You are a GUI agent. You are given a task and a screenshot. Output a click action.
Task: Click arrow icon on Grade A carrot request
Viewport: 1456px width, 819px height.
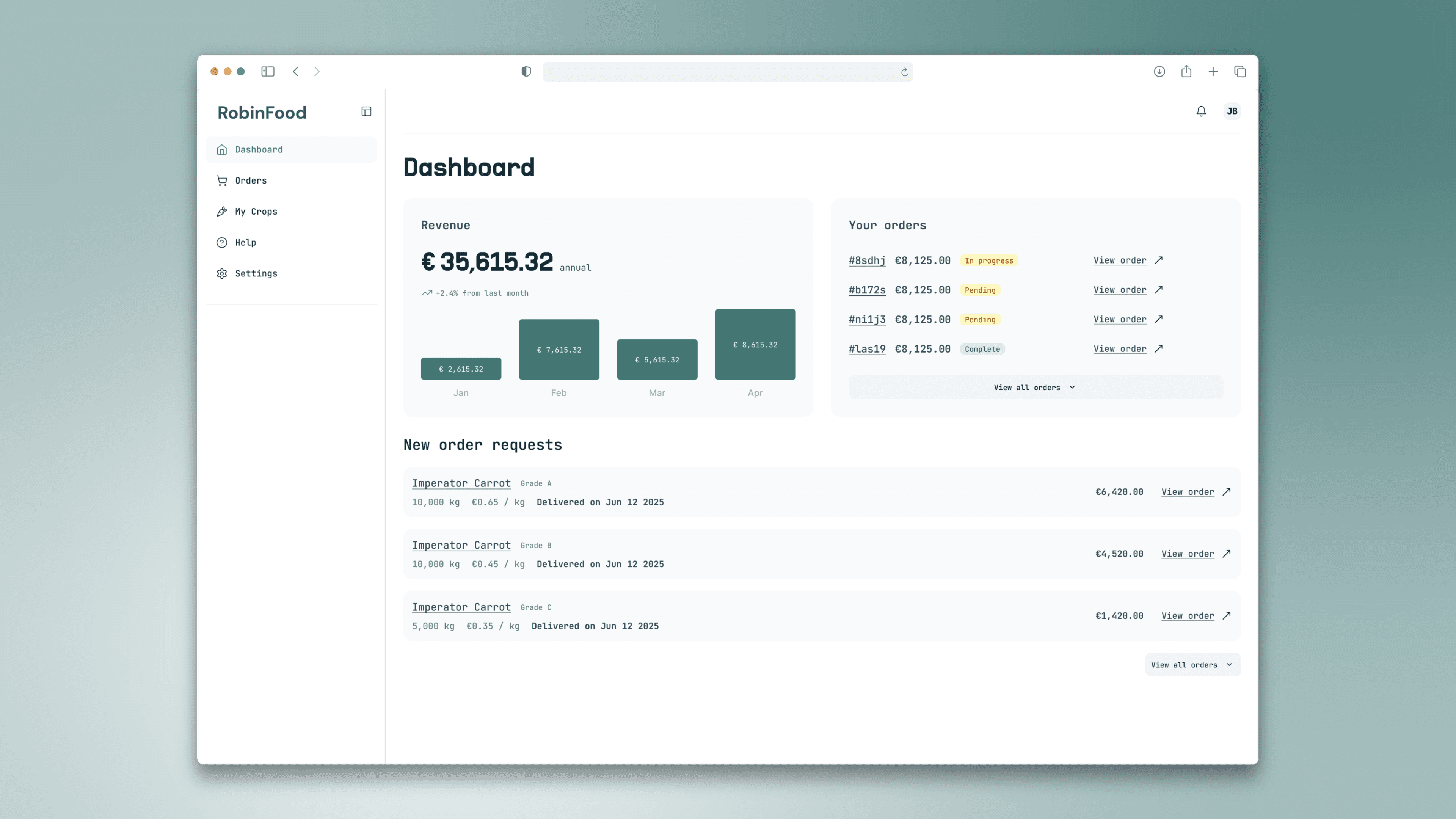1227,492
